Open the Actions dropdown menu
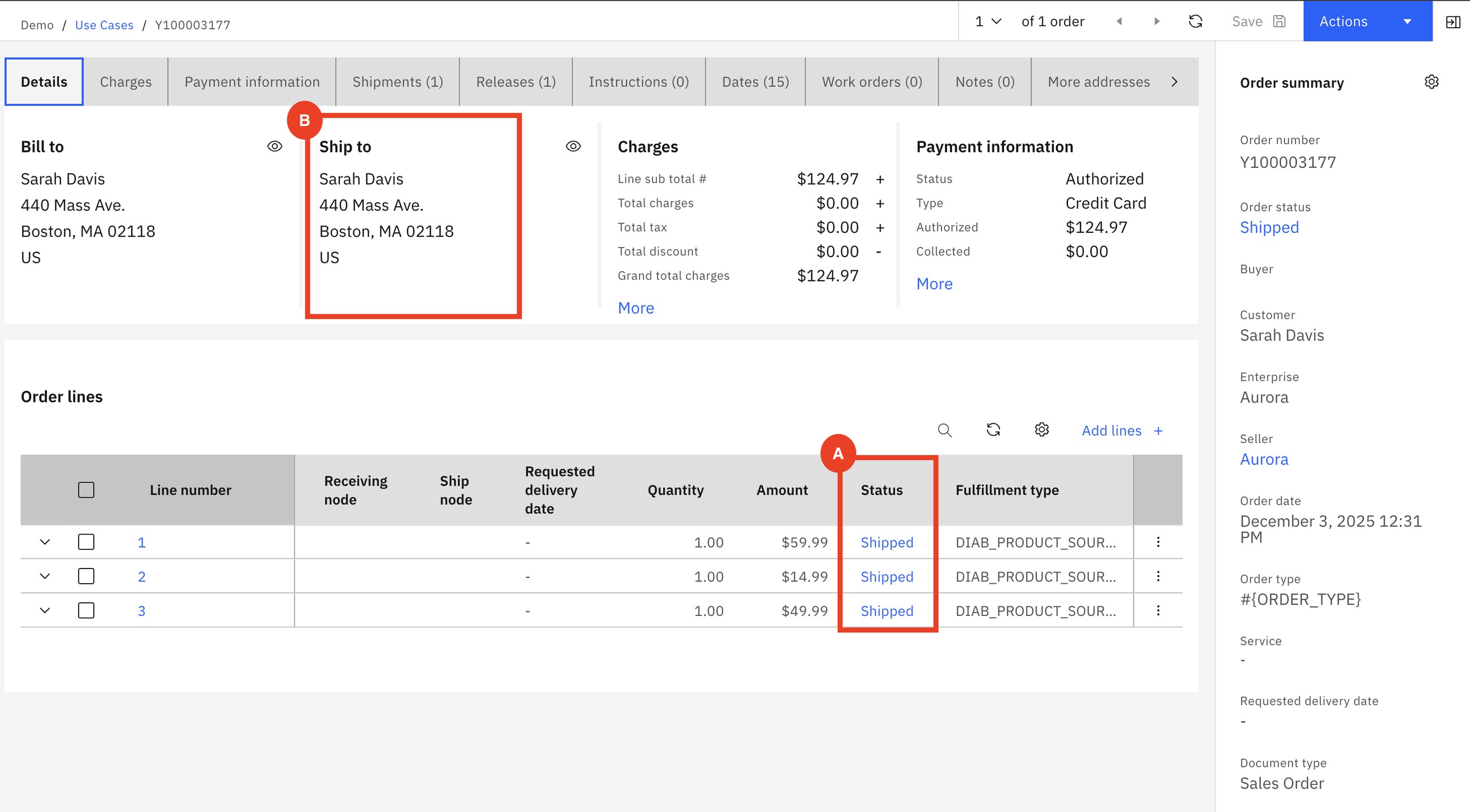 click(1367, 21)
